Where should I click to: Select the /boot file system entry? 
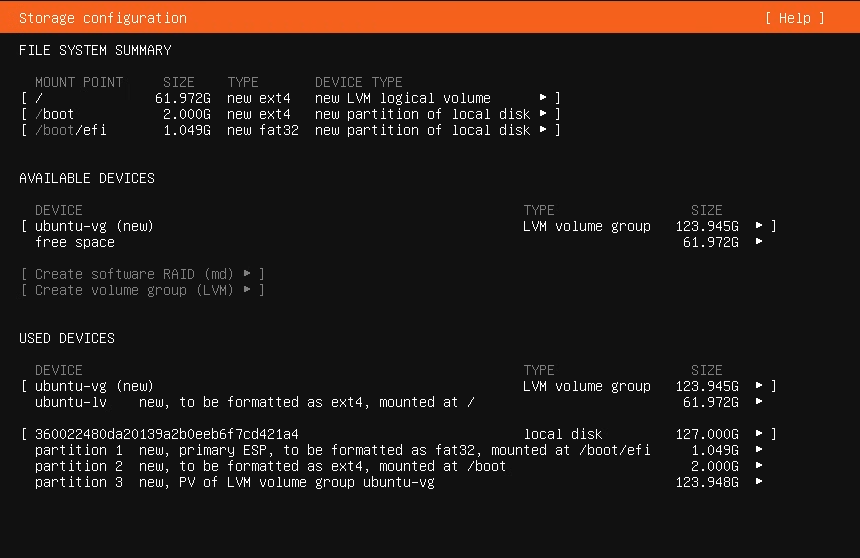[x=291, y=114]
